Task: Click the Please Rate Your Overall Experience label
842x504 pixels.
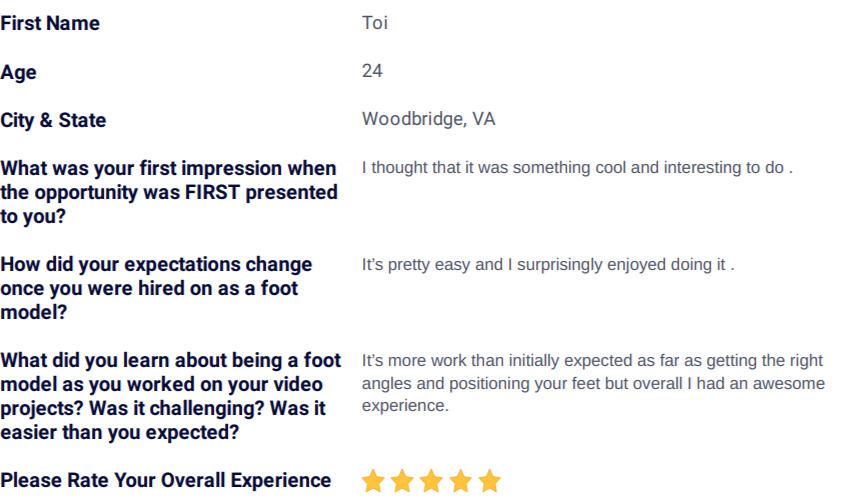Action: 165,480
